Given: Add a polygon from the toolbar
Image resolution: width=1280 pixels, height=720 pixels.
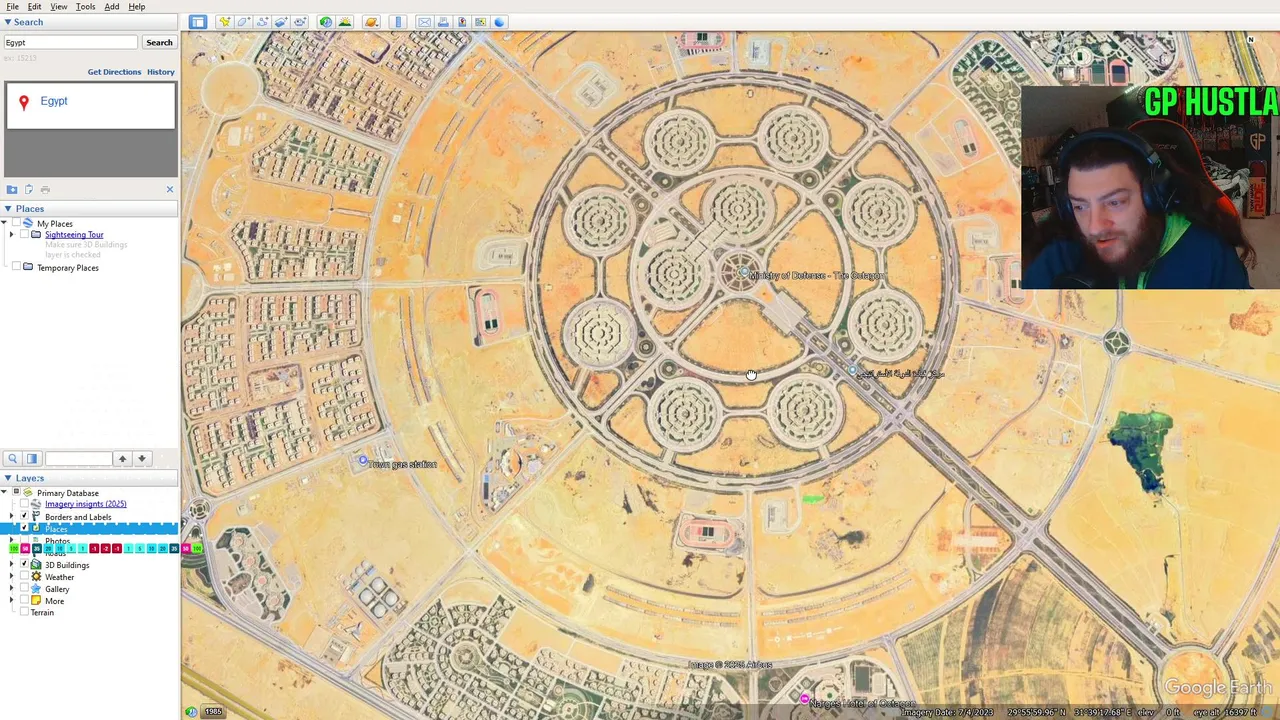Looking at the screenshot, I should pos(243,22).
